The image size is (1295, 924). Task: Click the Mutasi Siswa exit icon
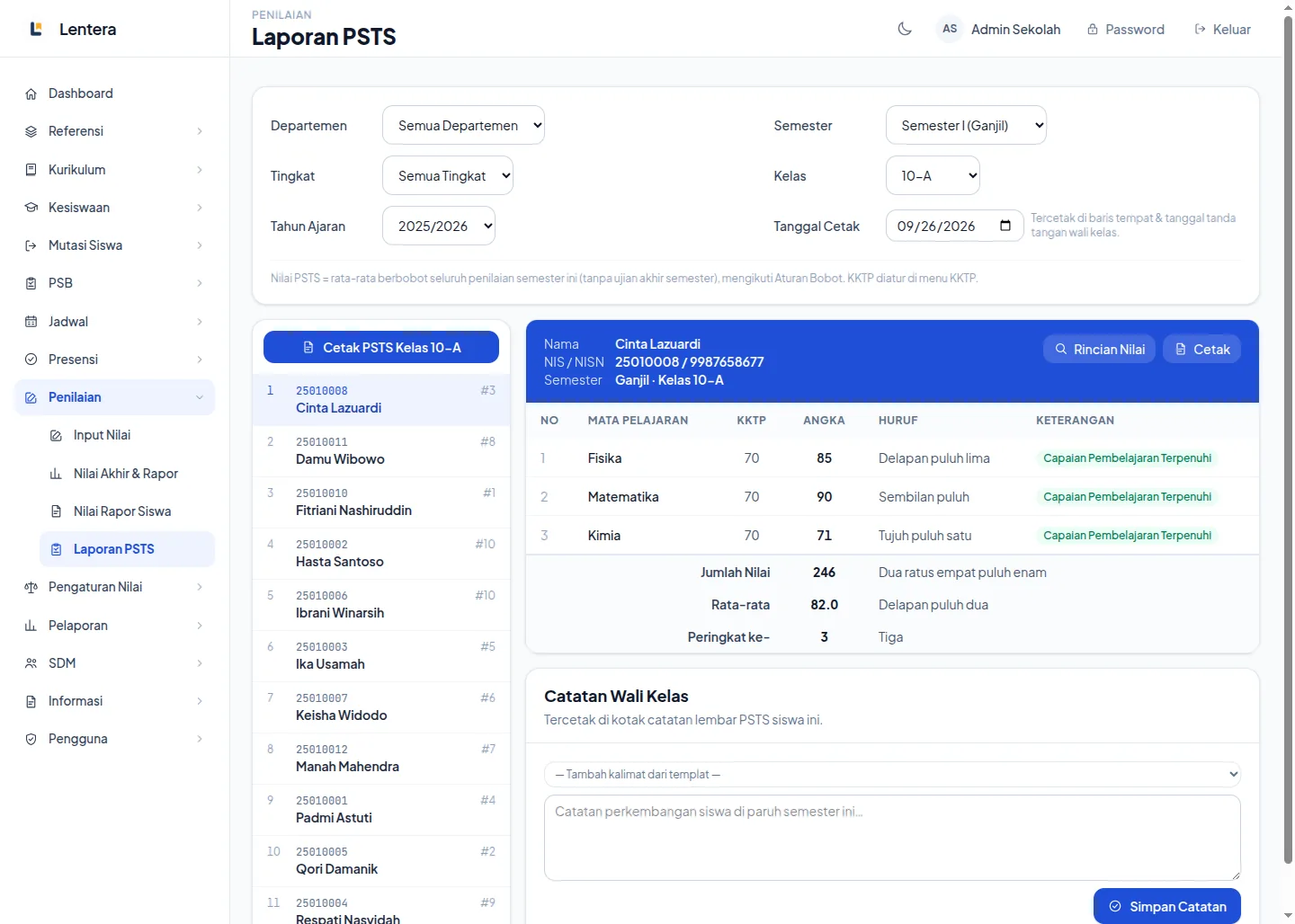31,245
